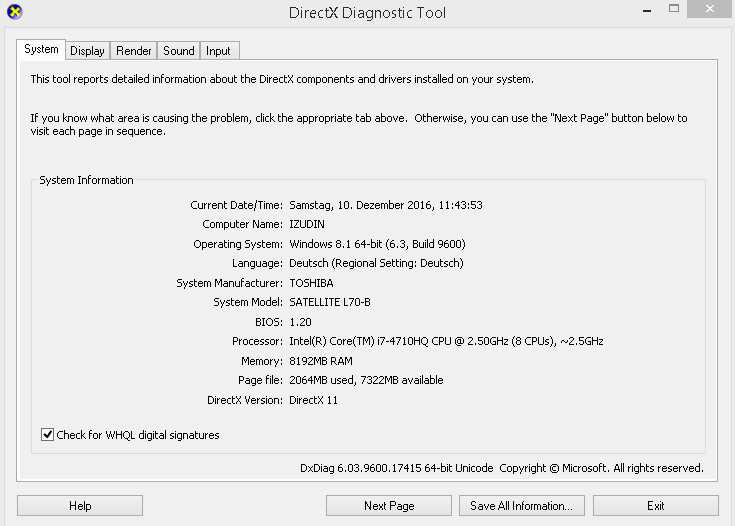Click memory value 8192MB RAM

tap(321, 361)
